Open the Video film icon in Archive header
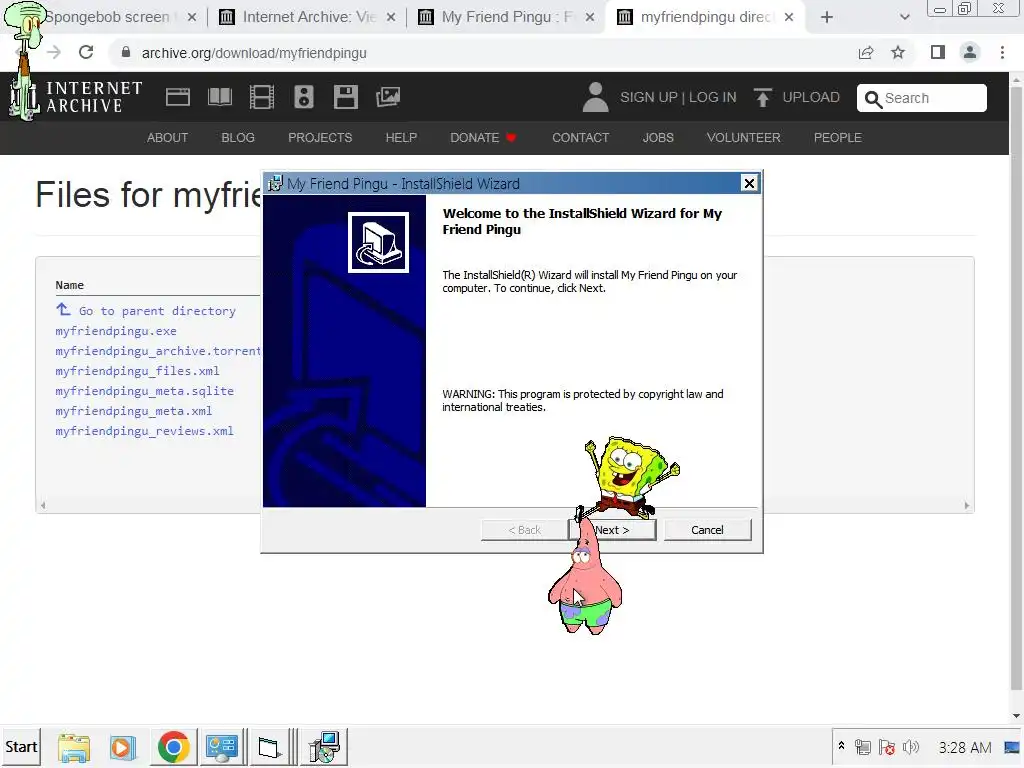Image resolution: width=1024 pixels, height=768 pixels. tap(262, 97)
